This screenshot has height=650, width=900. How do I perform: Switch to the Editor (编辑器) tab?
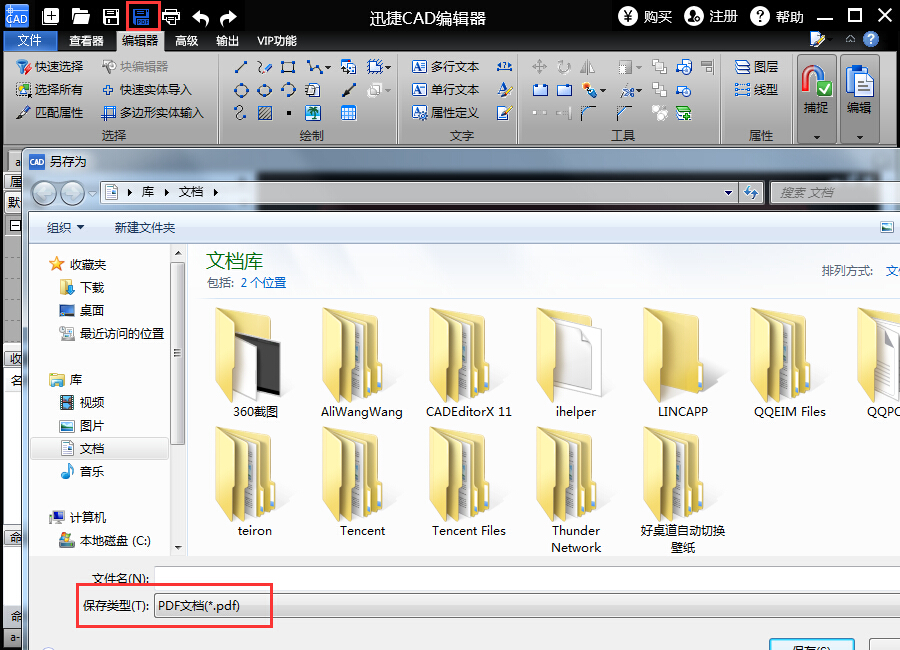140,41
